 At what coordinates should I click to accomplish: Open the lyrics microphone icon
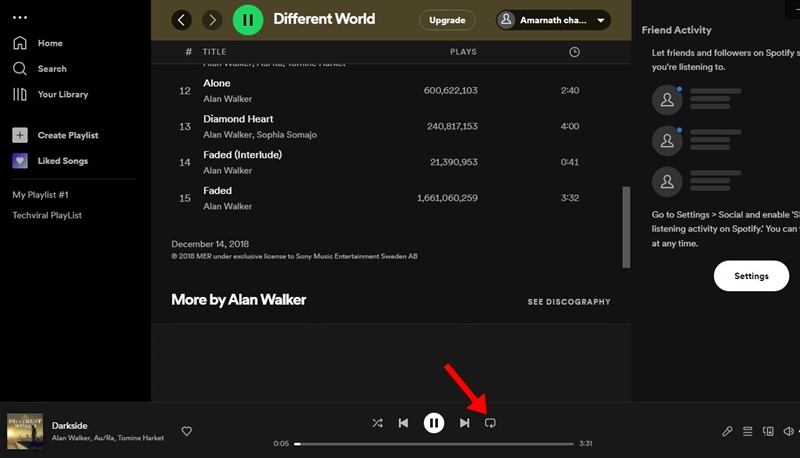727,431
